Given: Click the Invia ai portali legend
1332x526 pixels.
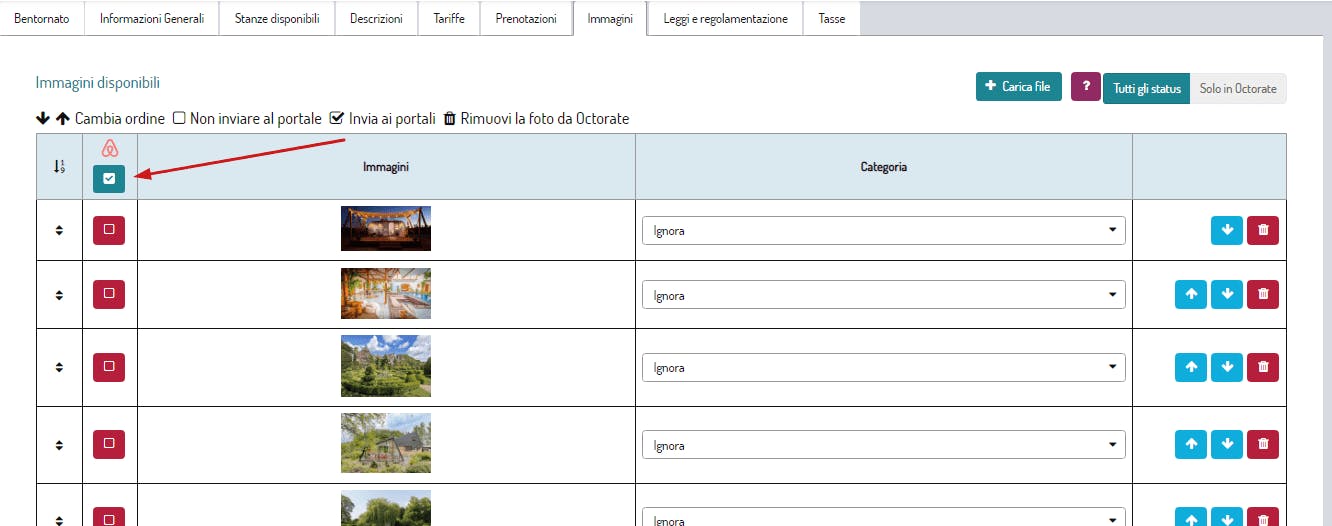Looking at the screenshot, I should tap(392, 118).
